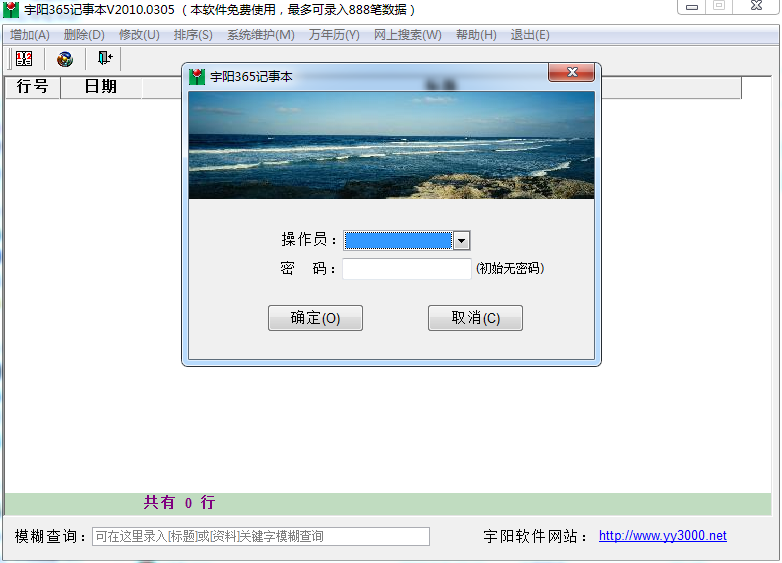Expand the 操作员 dropdown arrow
Screen dimensions: 782x563
pos(461,241)
